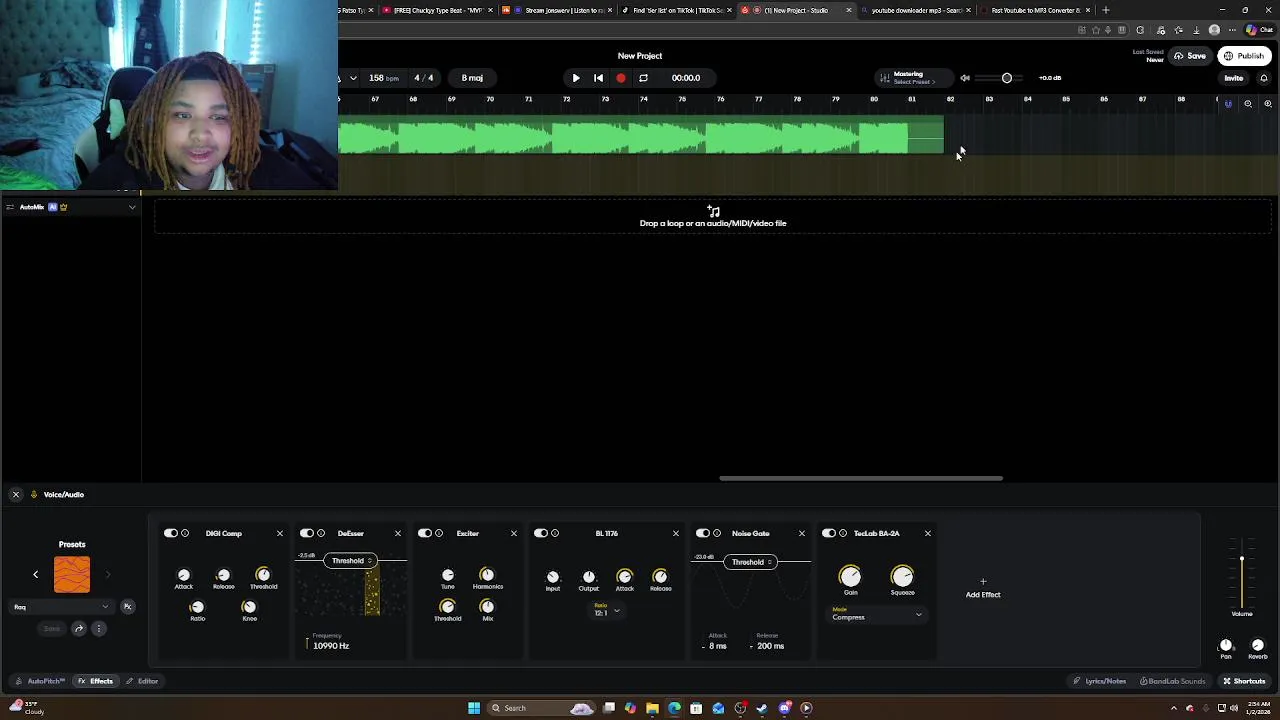Switch to the Effects tab
This screenshot has height=720, width=1280.
tap(96, 682)
